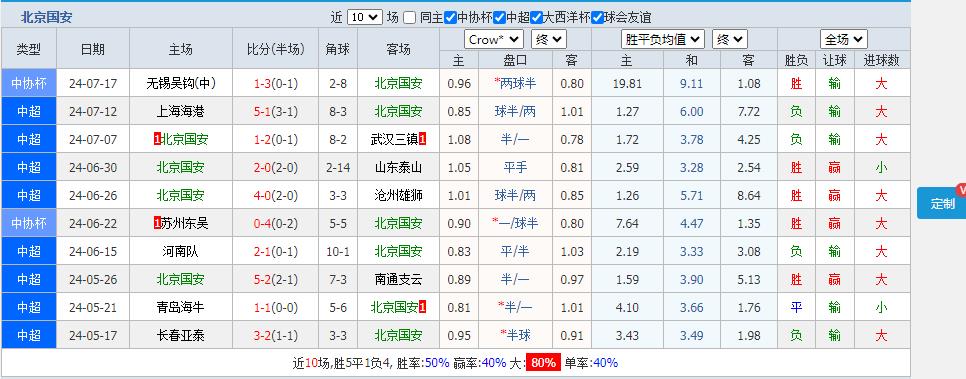This screenshot has width=966, height=379.
Task: Click the score 1-3(0-1)
Action: point(275,84)
